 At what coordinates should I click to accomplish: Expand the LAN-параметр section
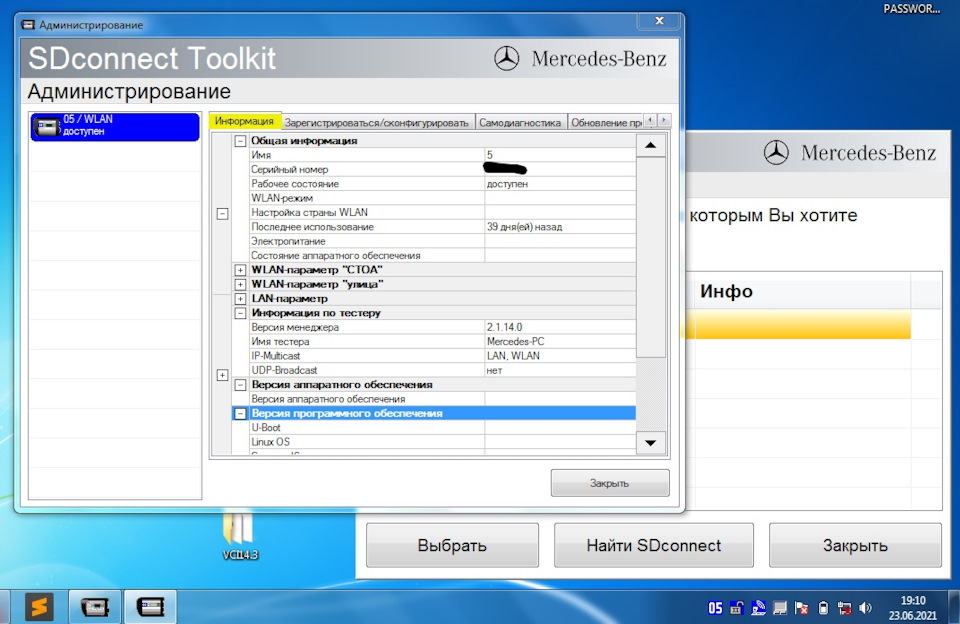pyautogui.click(x=241, y=299)
